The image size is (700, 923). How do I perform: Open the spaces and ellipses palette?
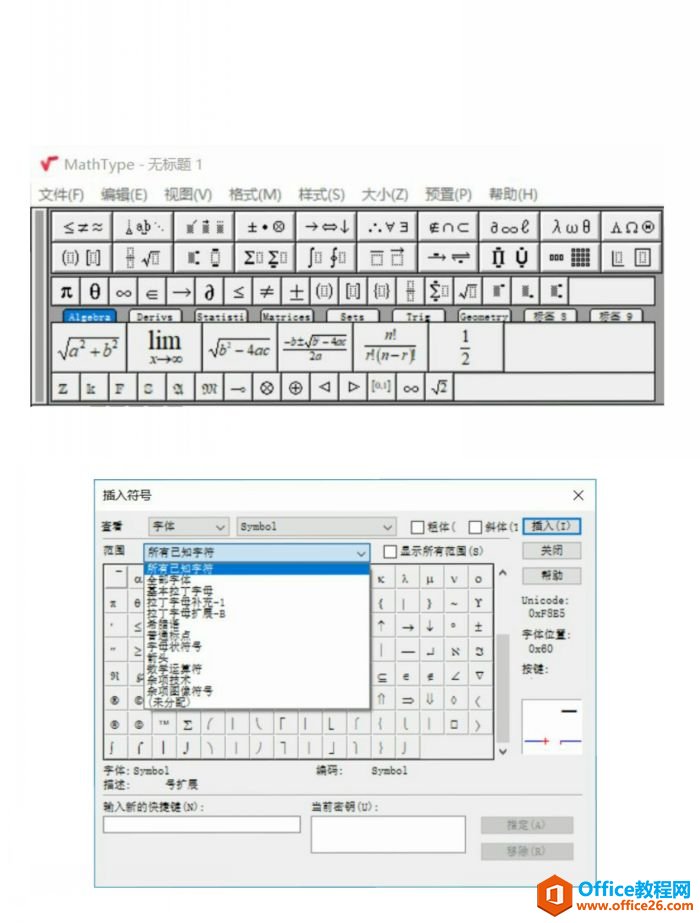tap(143, 227)
